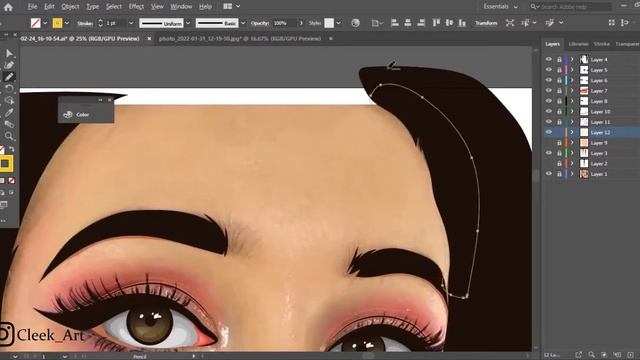
Task: Switch to the Libraries panel tab
Action: pos(578,44)
